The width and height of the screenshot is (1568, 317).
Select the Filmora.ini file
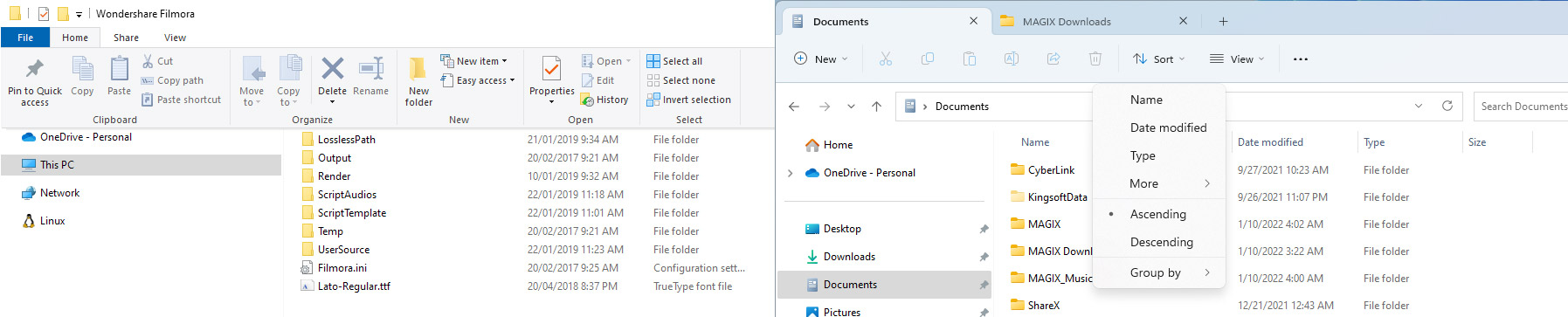342,268
